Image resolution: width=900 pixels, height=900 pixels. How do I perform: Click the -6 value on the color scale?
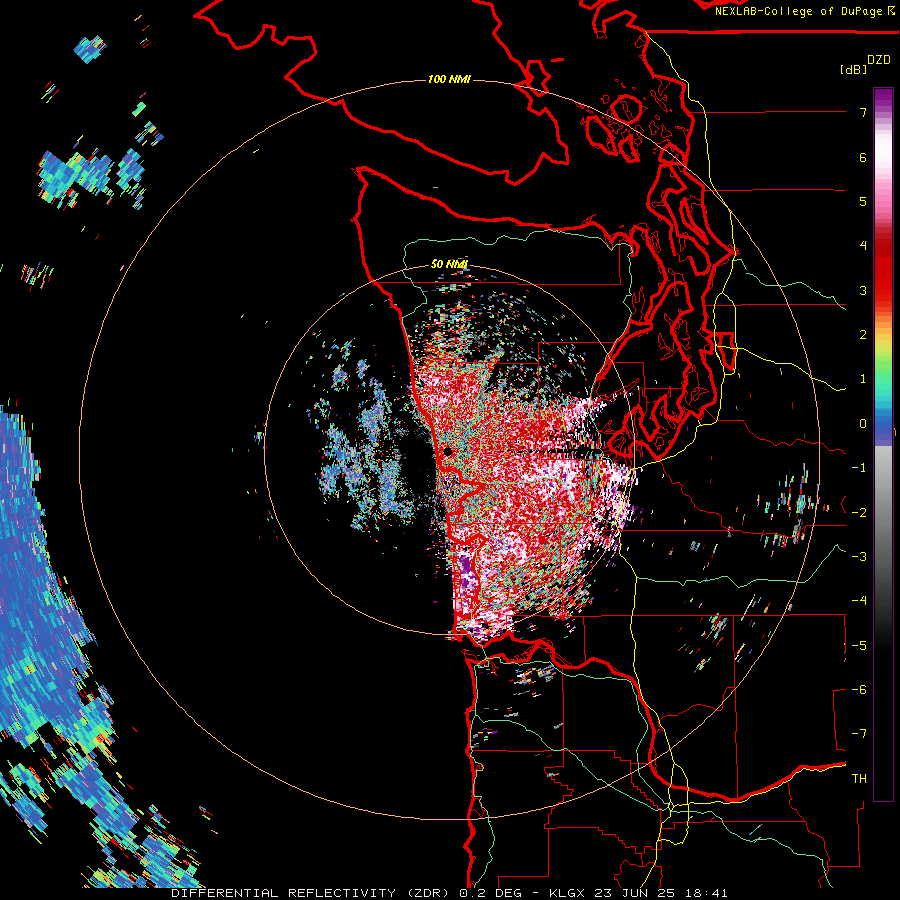pyautogui.click(x=859, y=689)
